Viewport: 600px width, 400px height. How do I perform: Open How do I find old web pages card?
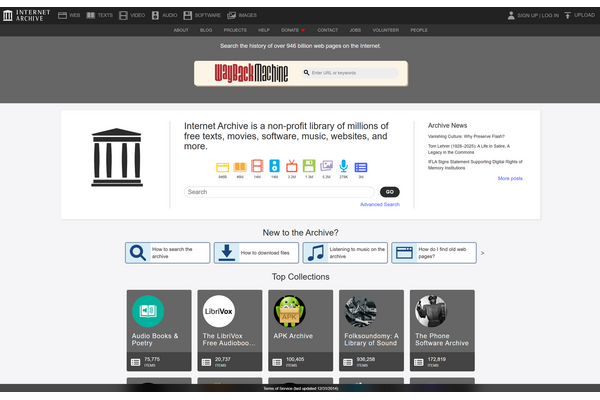click(434, 253)
